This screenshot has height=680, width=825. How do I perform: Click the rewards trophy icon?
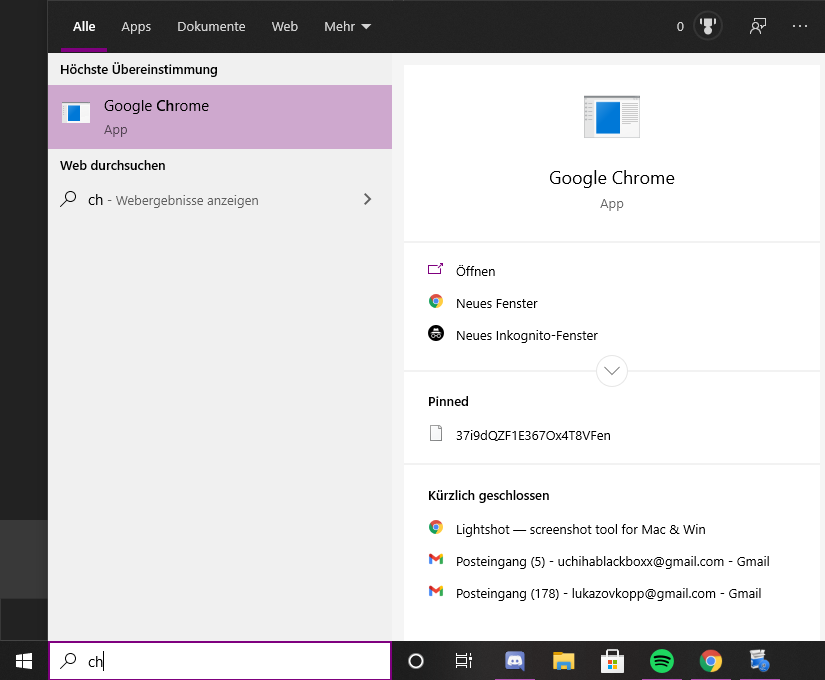[708, 26]
